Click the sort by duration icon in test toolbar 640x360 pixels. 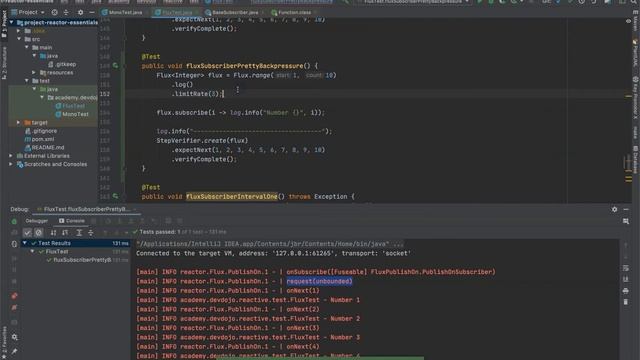pos(65,232)
